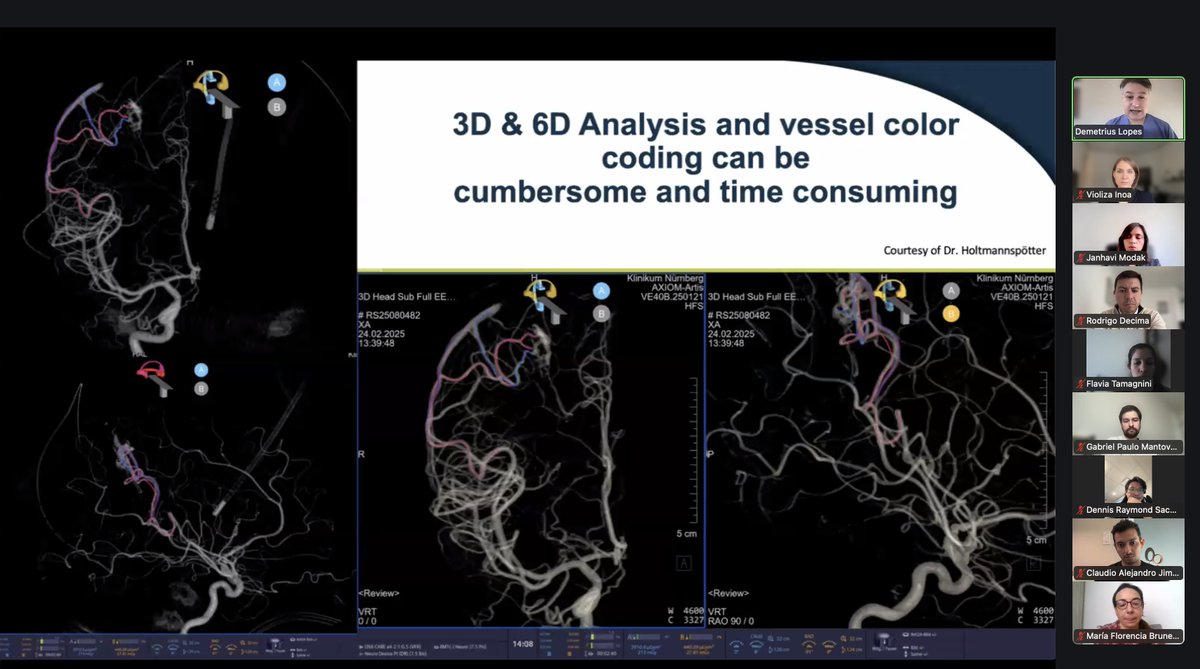The width and height of the screenshot is (1200, 669).
Task: Open Claudio Alejandro Jim... video tile
Action: tap(1129, 548)
